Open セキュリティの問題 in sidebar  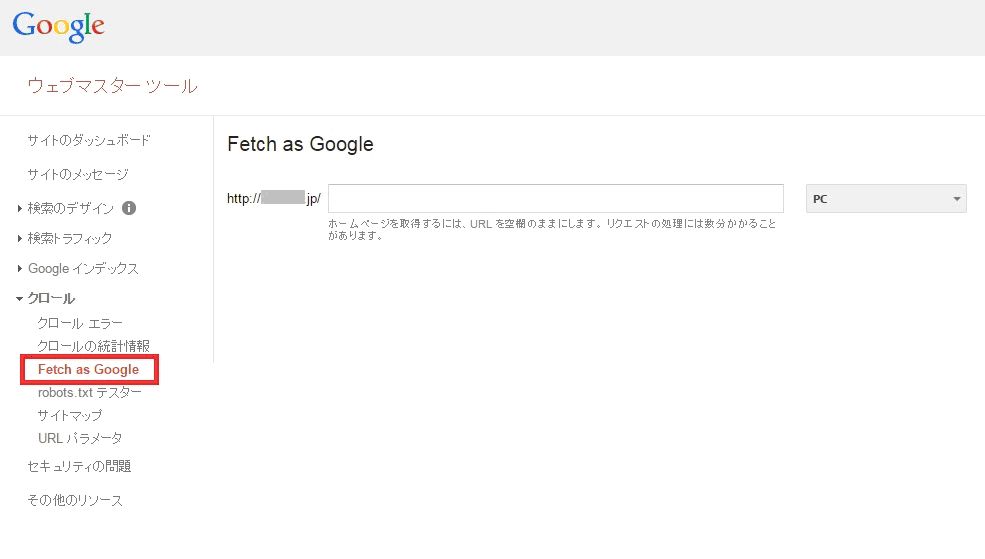pos(79,466)
